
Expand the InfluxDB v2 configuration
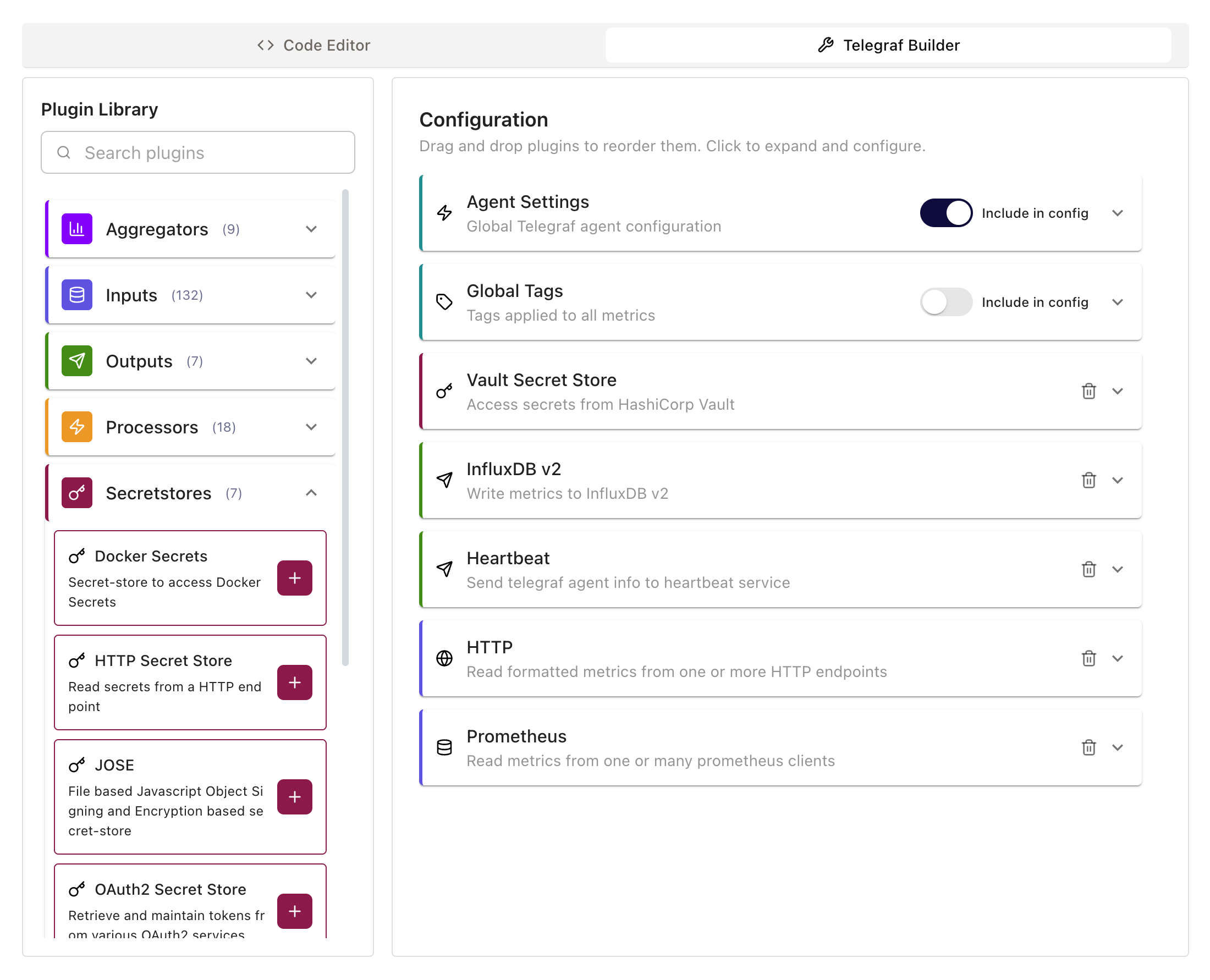pos(1118,481)
